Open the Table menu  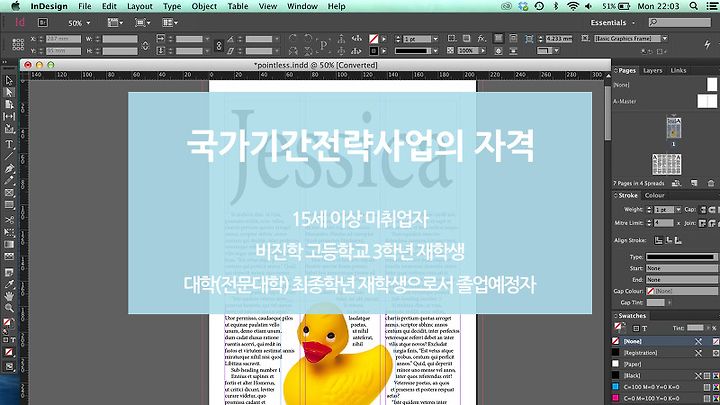click(x=237, y=6)
